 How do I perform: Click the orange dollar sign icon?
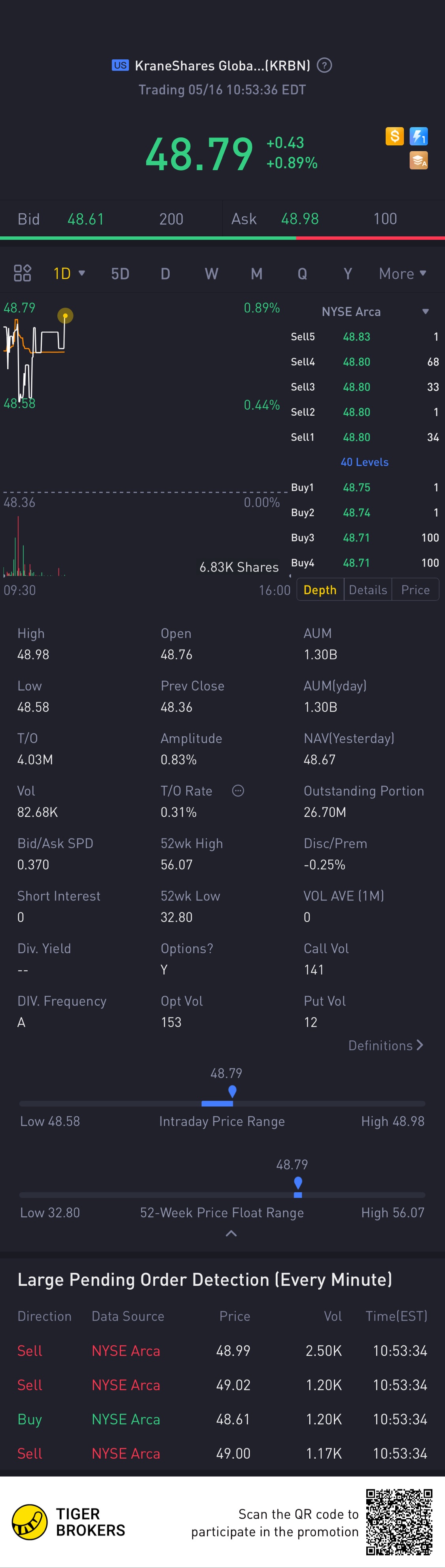coord(394,136)
